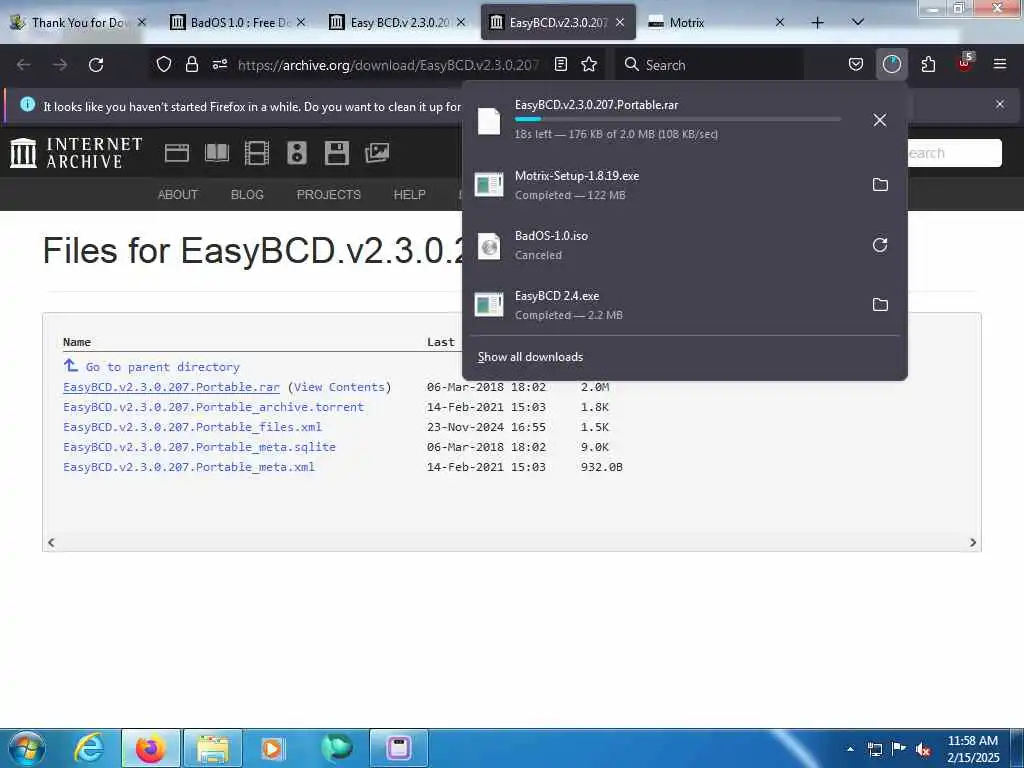The height and width of the screenshot is (768, 1024).
Task: Open the ABOUT menu item
Action: (x=178, y=195)
